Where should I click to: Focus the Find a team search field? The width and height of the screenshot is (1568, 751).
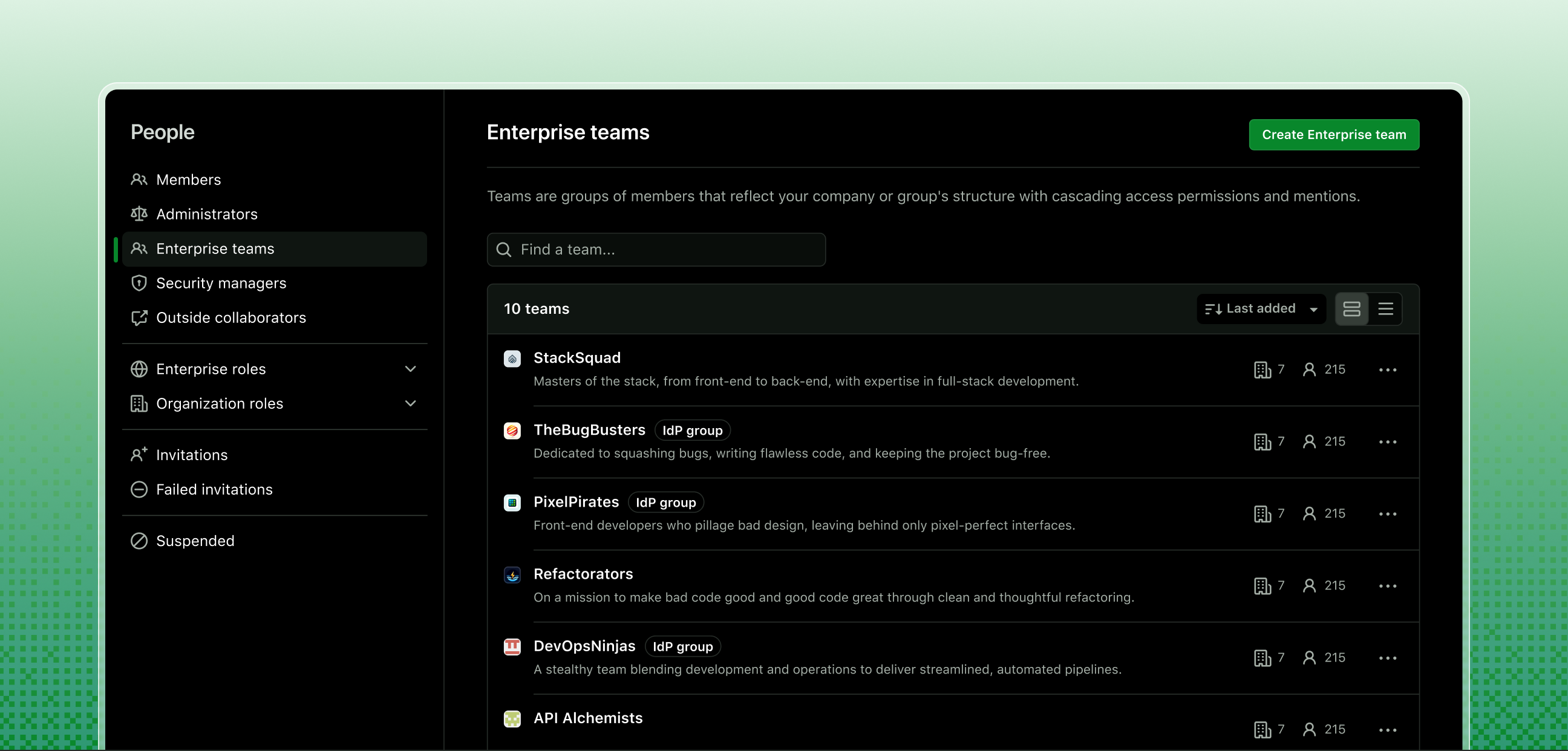[x=656, y=250]
